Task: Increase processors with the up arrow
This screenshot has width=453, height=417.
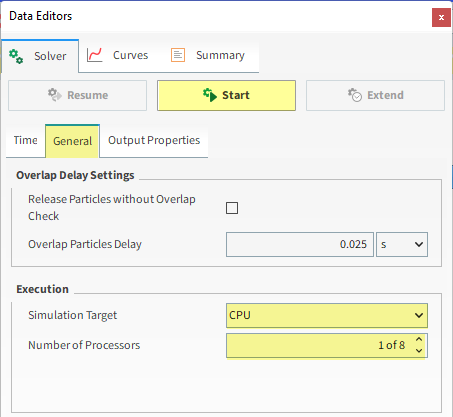Action: click(419, 339)
